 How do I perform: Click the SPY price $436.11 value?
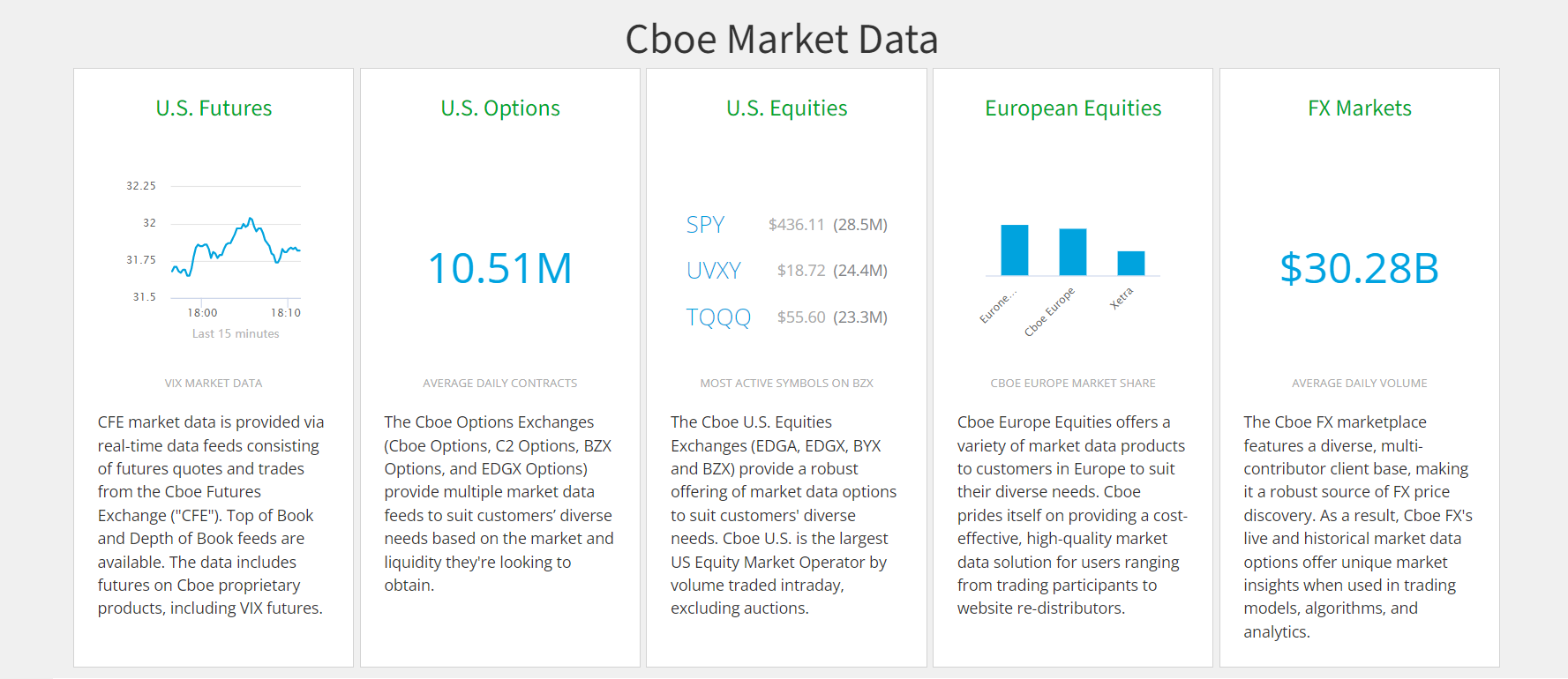[x=796, y=225]
